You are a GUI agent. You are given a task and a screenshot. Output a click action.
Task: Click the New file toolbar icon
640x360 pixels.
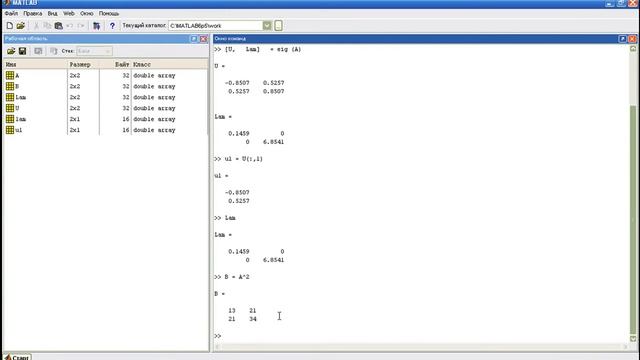pyautogui.click(x=10, y=26)
